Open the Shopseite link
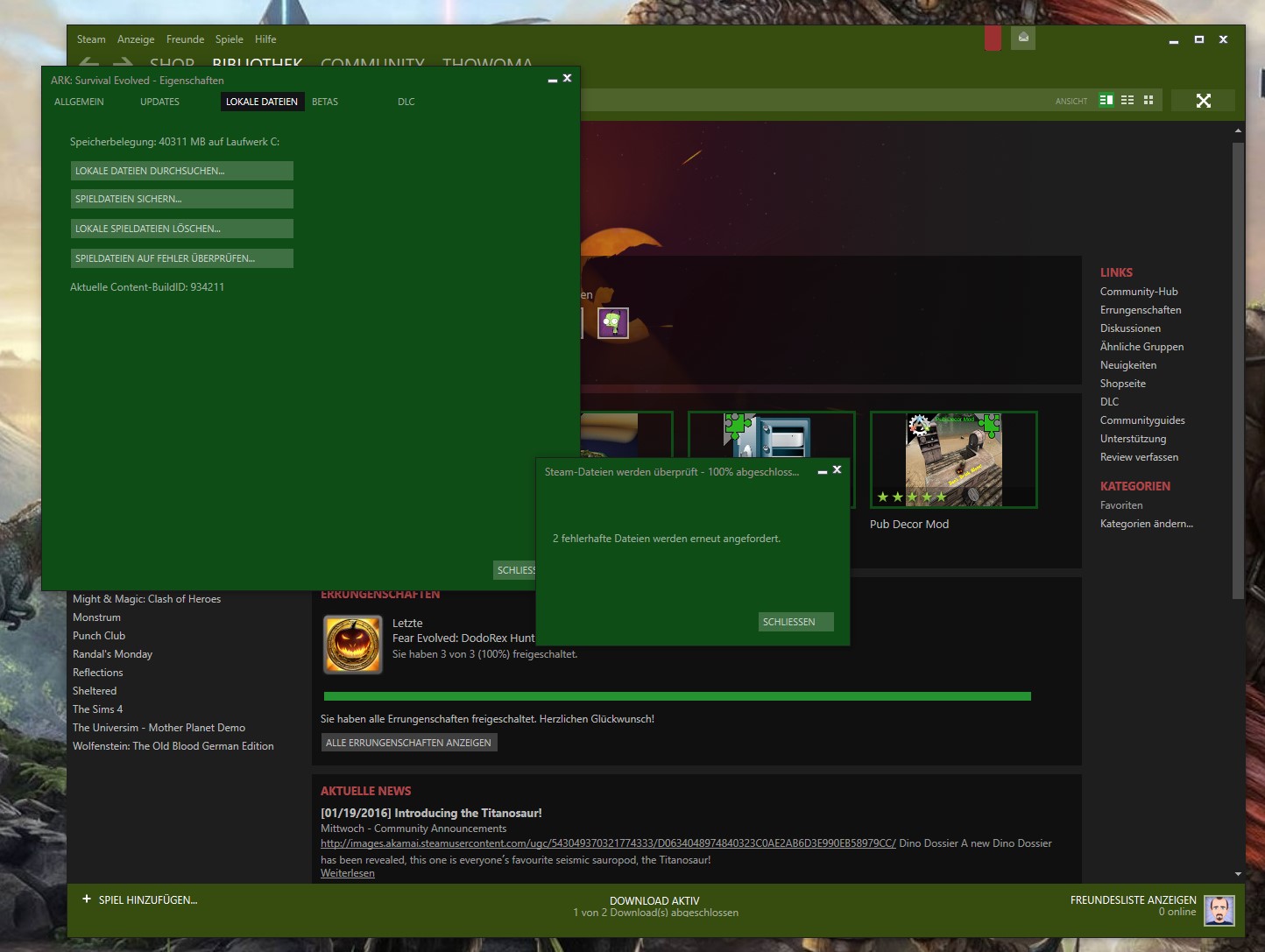 (1123, 384)
